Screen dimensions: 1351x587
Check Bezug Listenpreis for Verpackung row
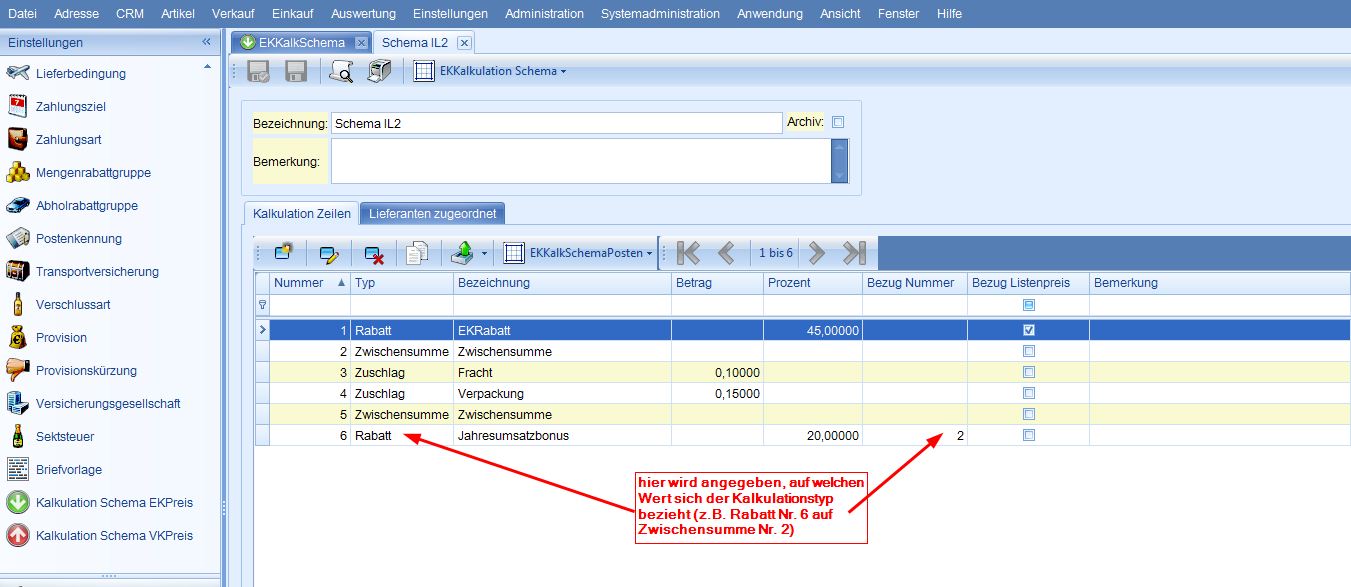coord(1029,393)
